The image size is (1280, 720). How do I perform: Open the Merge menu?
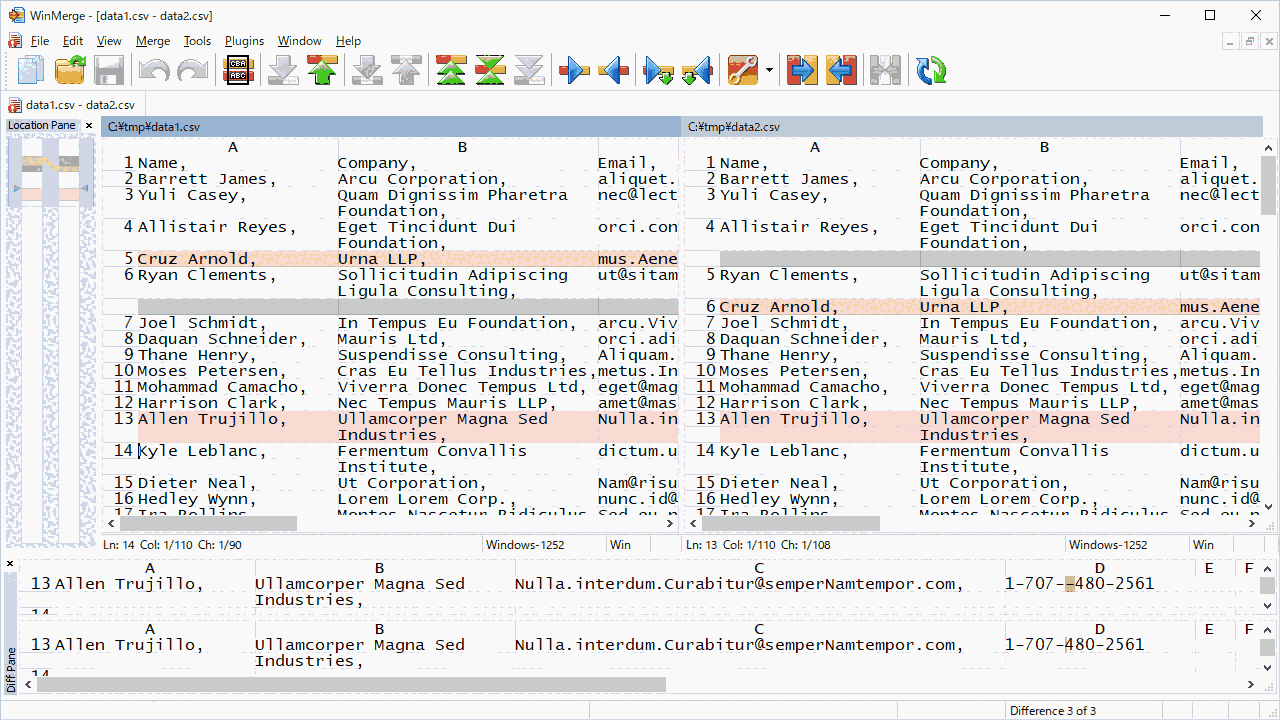tap(152, 41)
